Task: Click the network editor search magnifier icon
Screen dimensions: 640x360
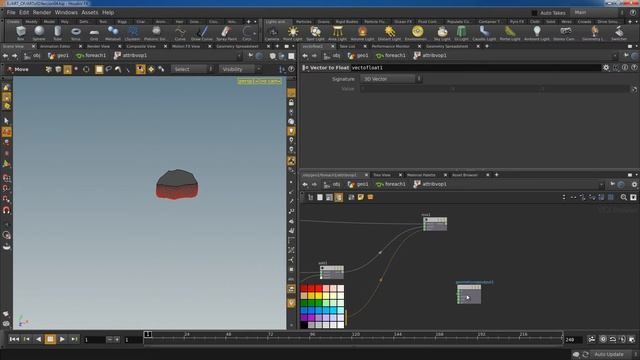Action: 624,197
